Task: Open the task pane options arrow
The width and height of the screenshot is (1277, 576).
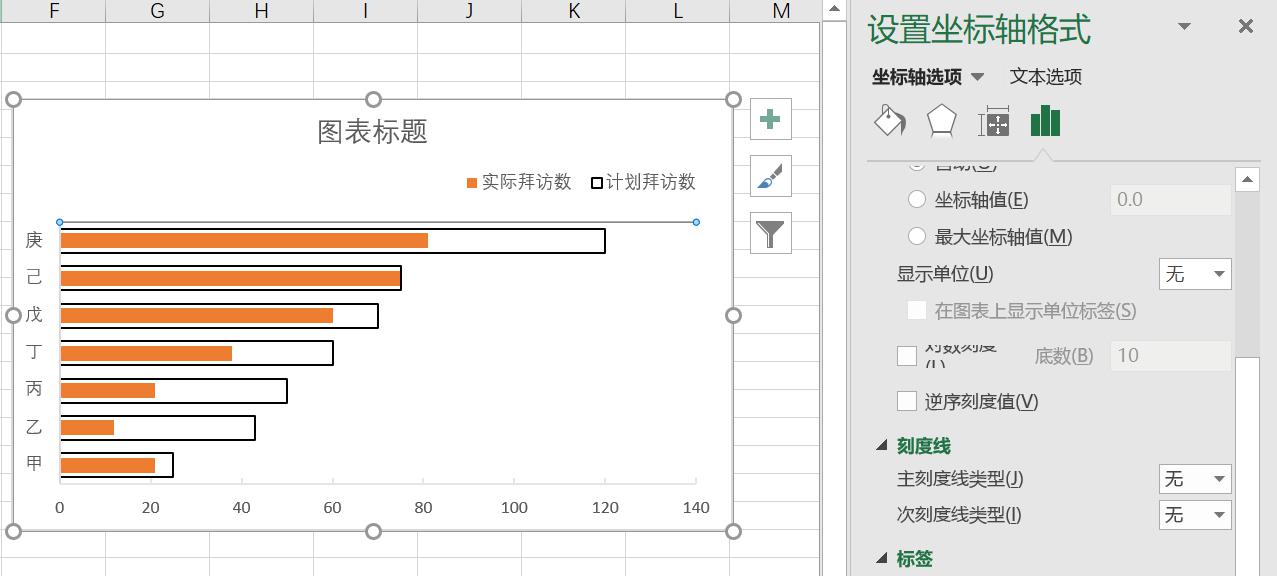Action: click(1185, 27)
